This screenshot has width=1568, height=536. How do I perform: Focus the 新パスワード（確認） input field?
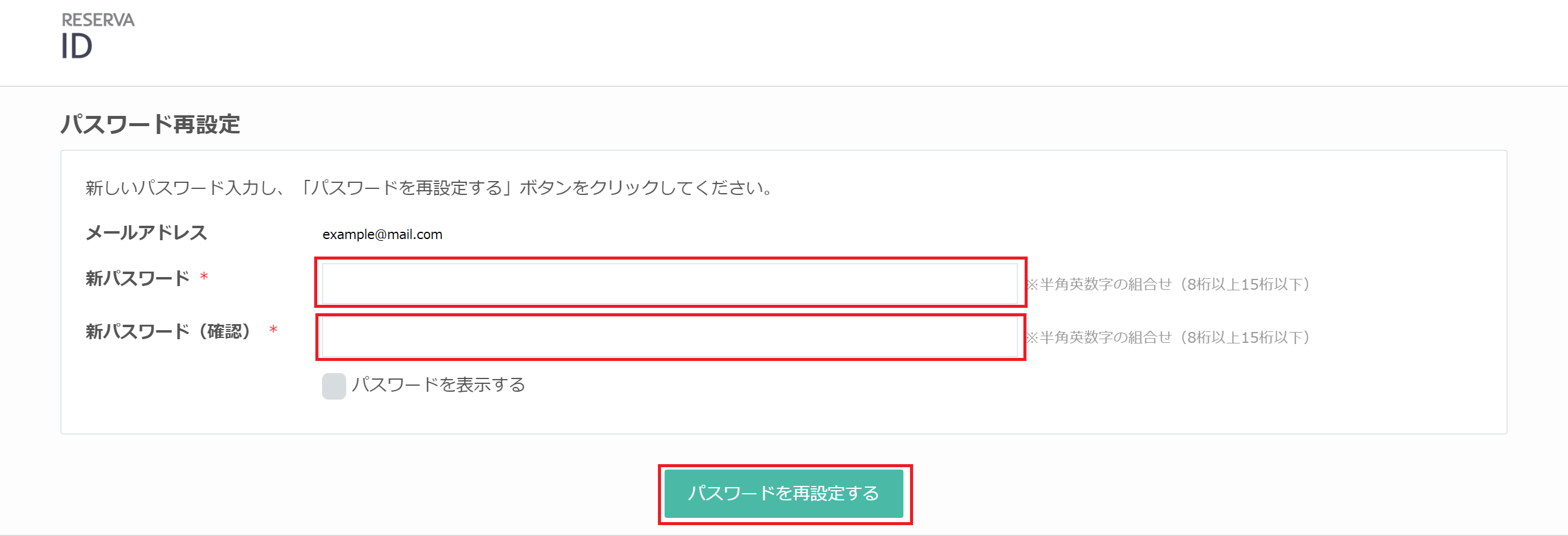[x=669, y=337]
